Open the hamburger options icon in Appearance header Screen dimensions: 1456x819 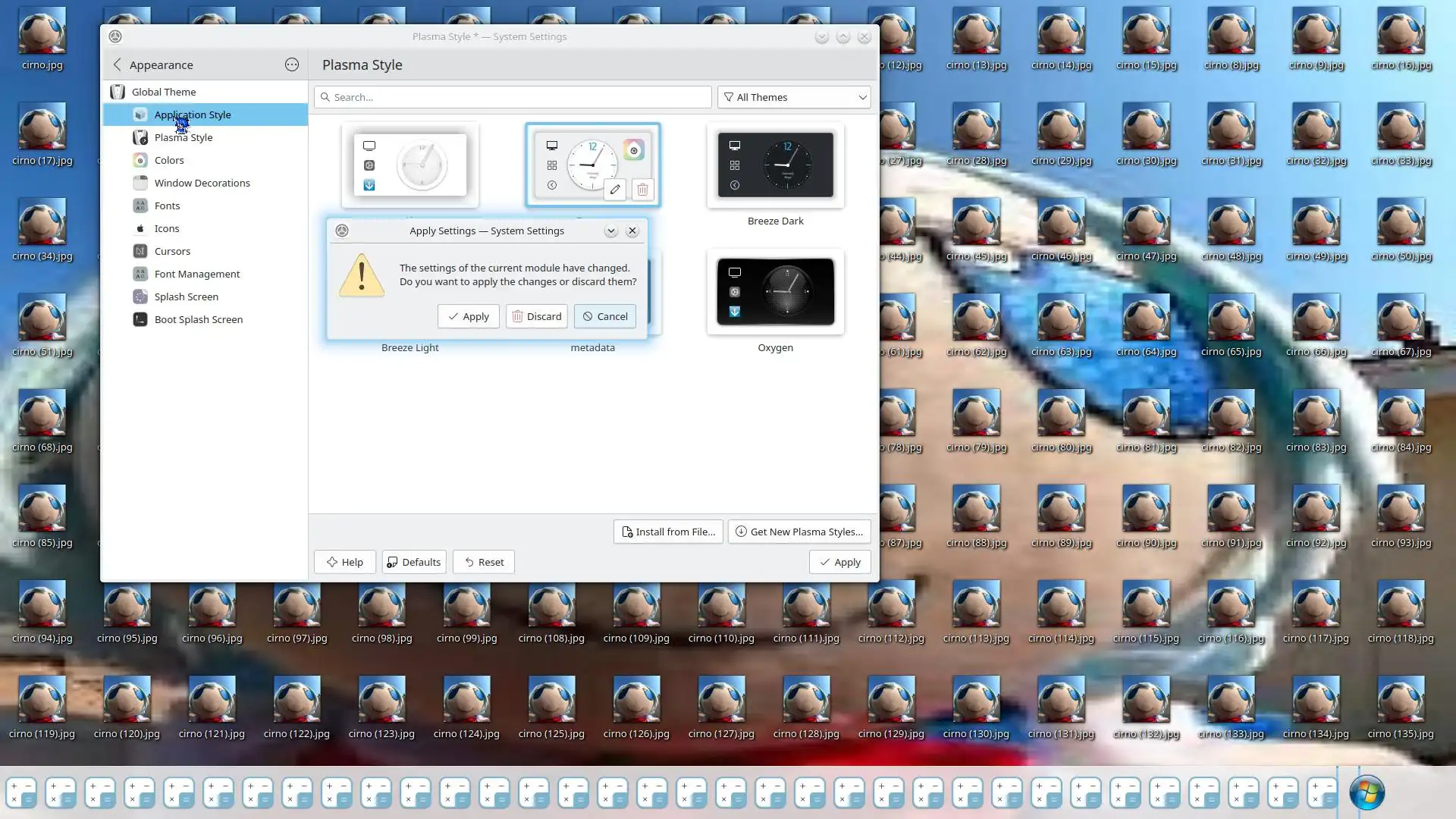[x=292, y=65]
